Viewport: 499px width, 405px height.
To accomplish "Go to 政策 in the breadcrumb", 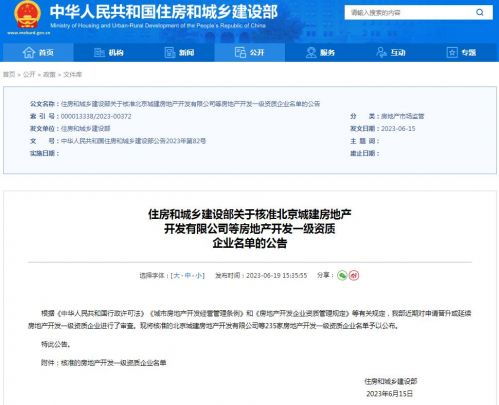I will (x=49, y=74).
